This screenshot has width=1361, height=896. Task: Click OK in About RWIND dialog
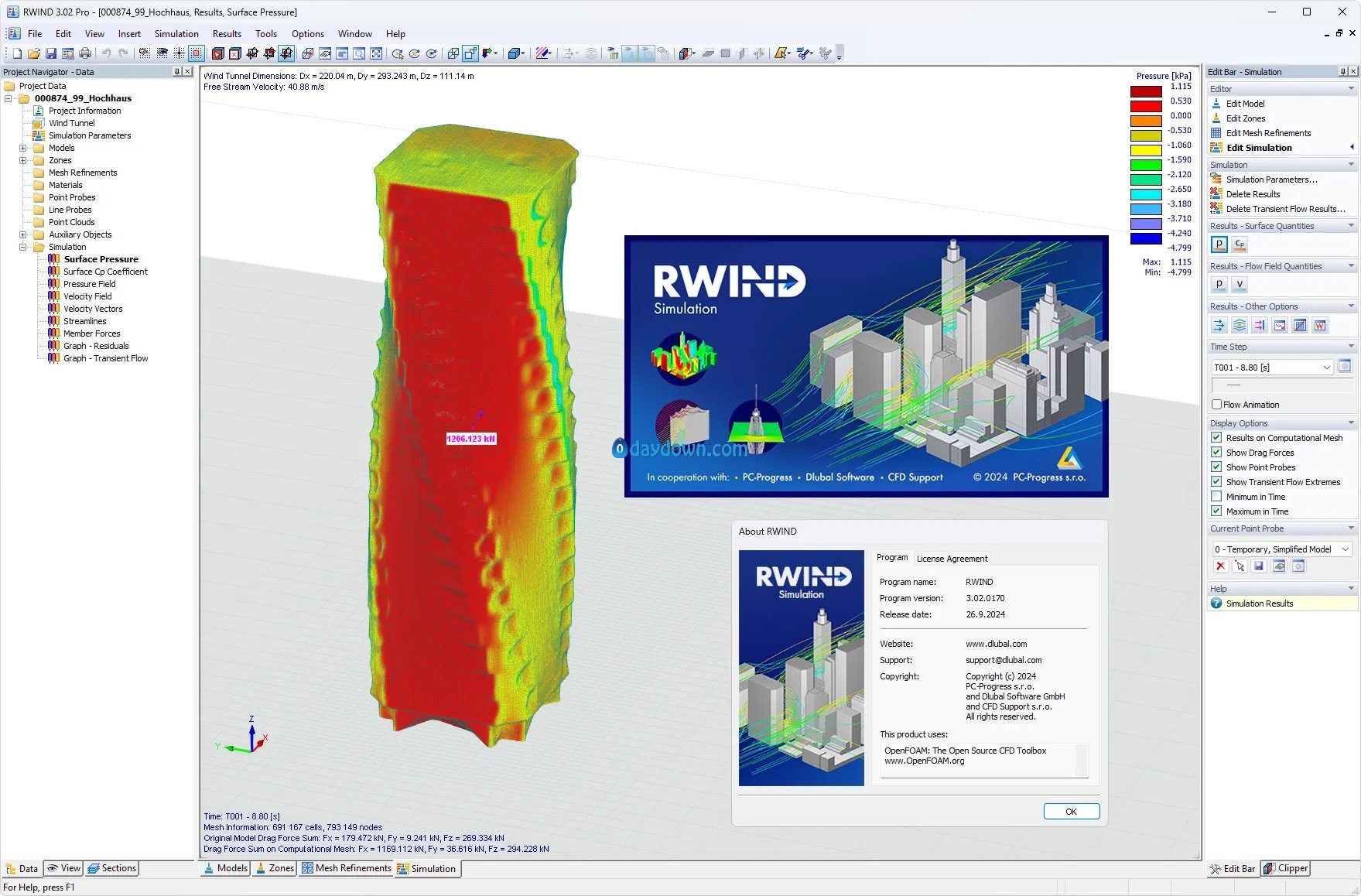(x=1071, y=812)
